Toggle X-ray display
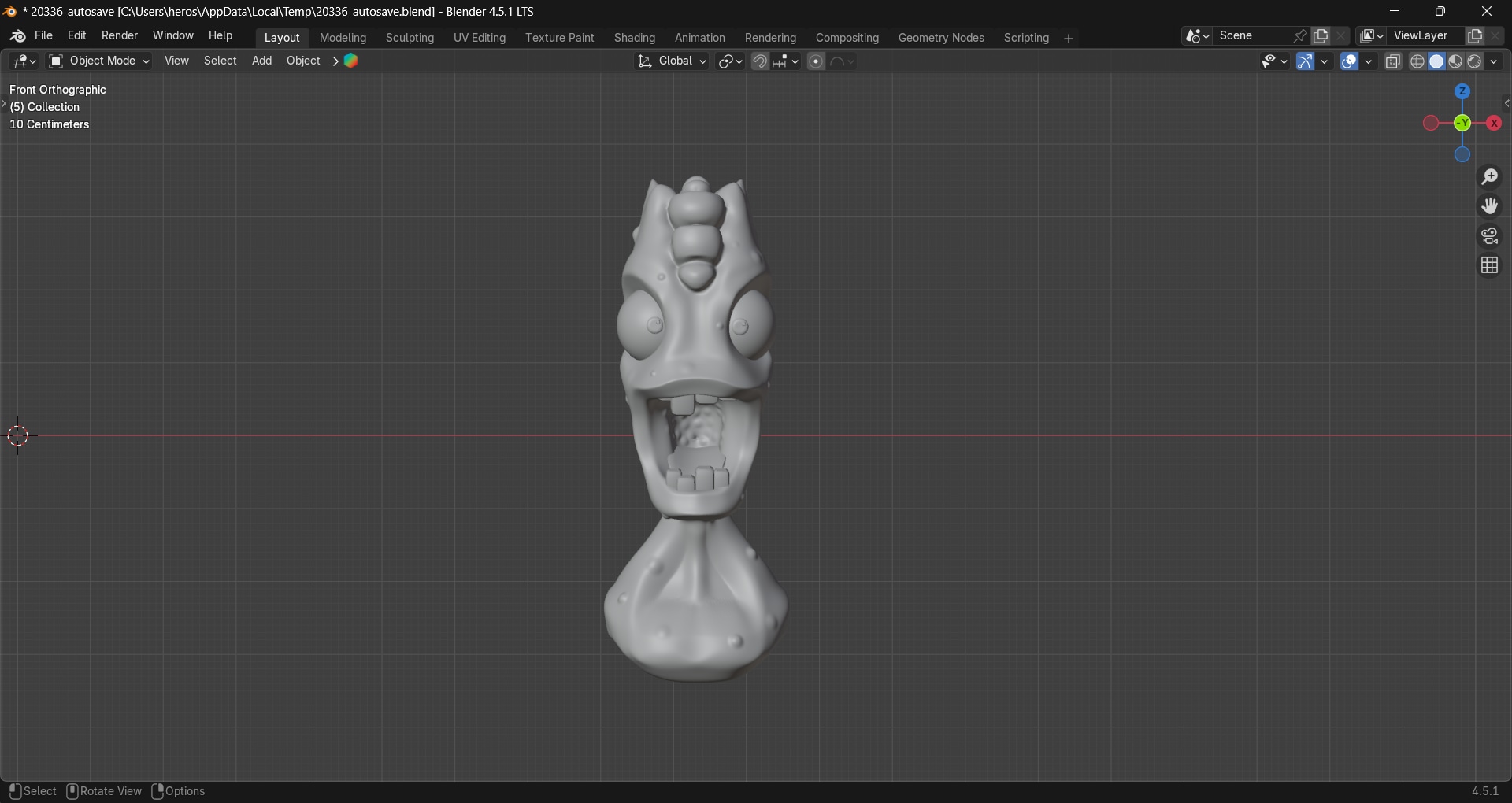This screenshot has height=803, width=1512. point(1393,61)
